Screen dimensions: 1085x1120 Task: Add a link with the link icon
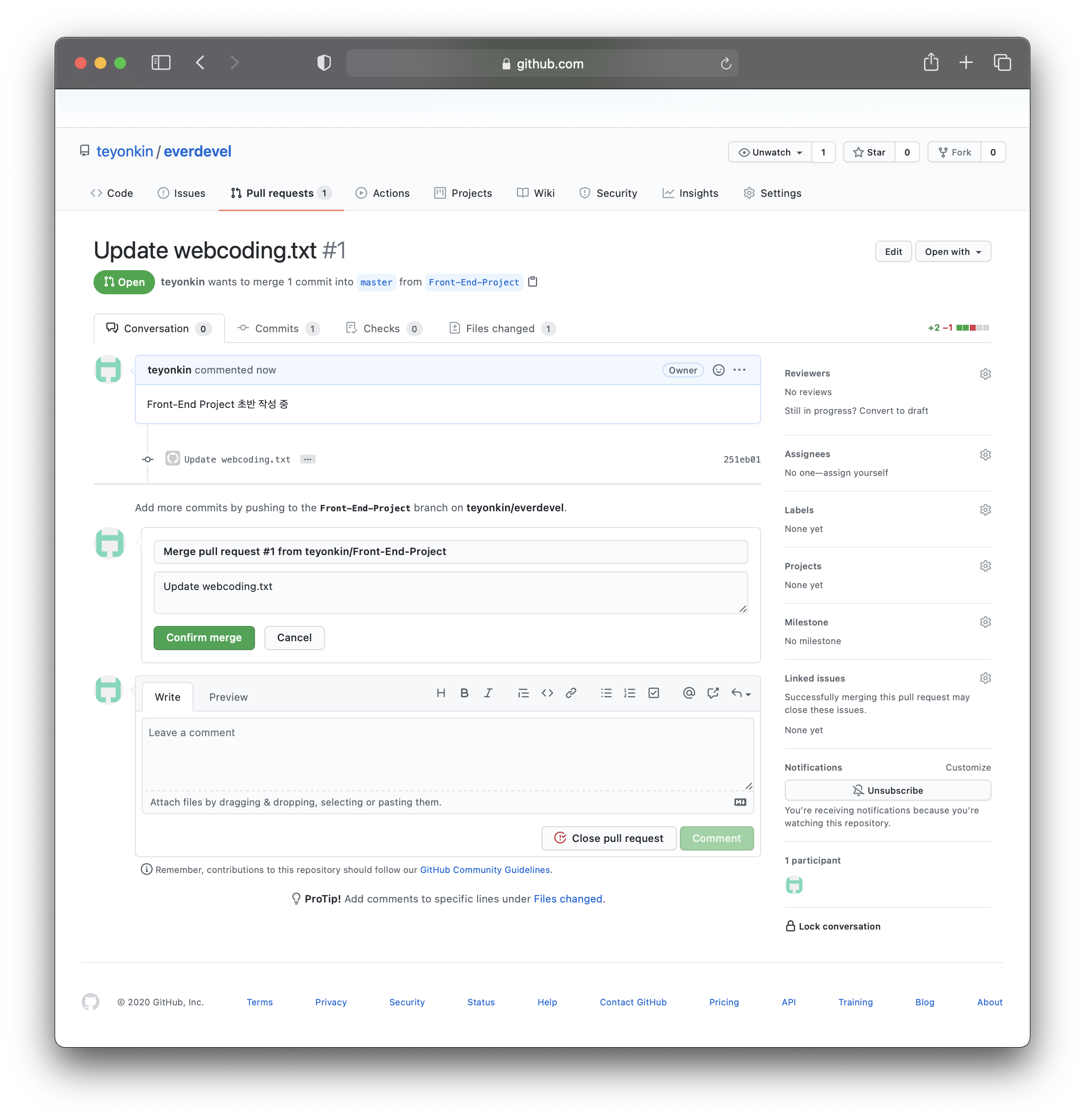(x=571, y=692)
